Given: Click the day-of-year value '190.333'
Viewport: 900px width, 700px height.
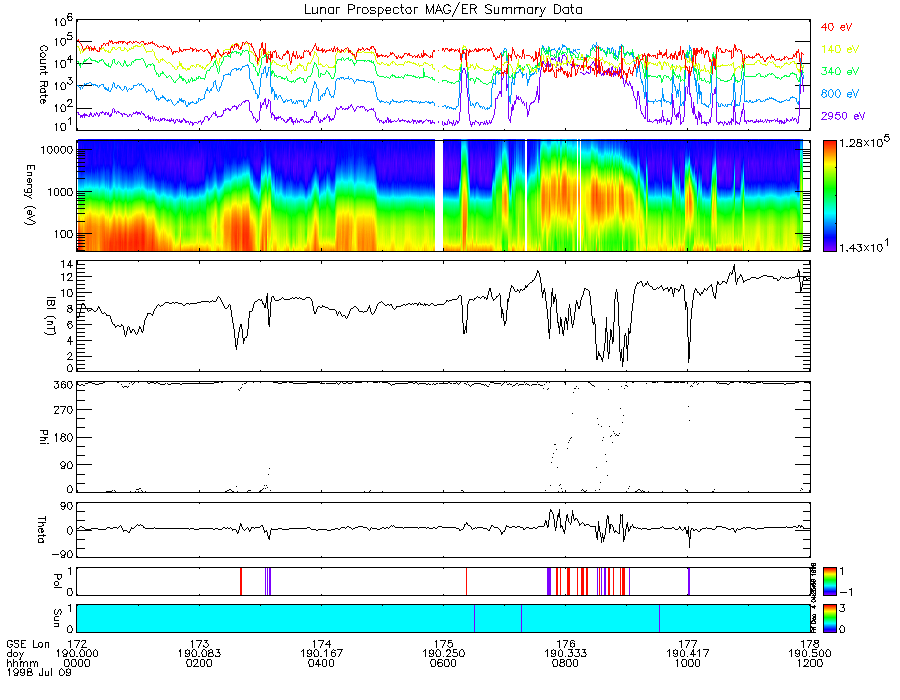Looking at the screenshot, I should pos(566,654).
